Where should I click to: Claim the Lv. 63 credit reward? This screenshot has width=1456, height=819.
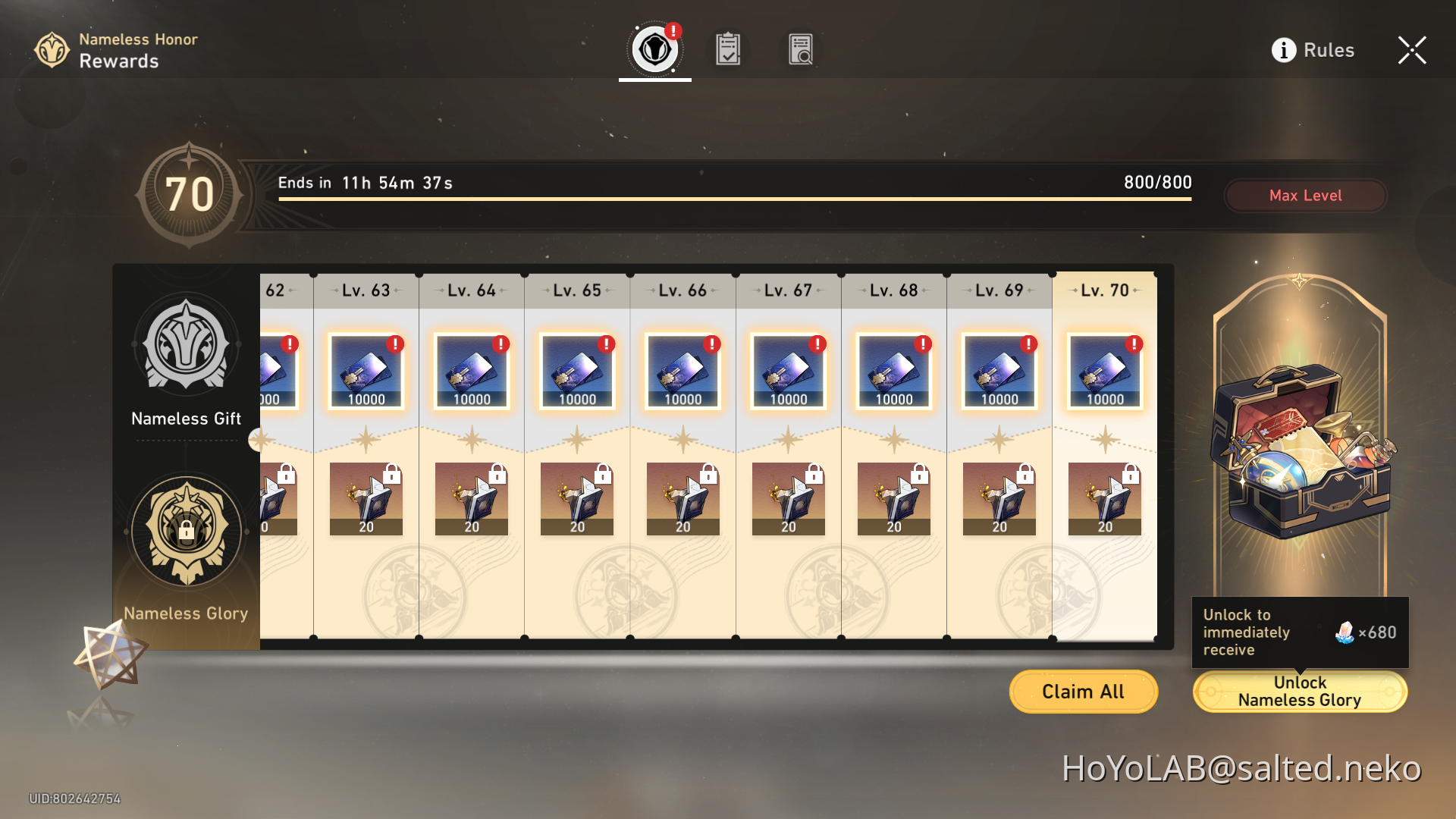click(366, 372)
